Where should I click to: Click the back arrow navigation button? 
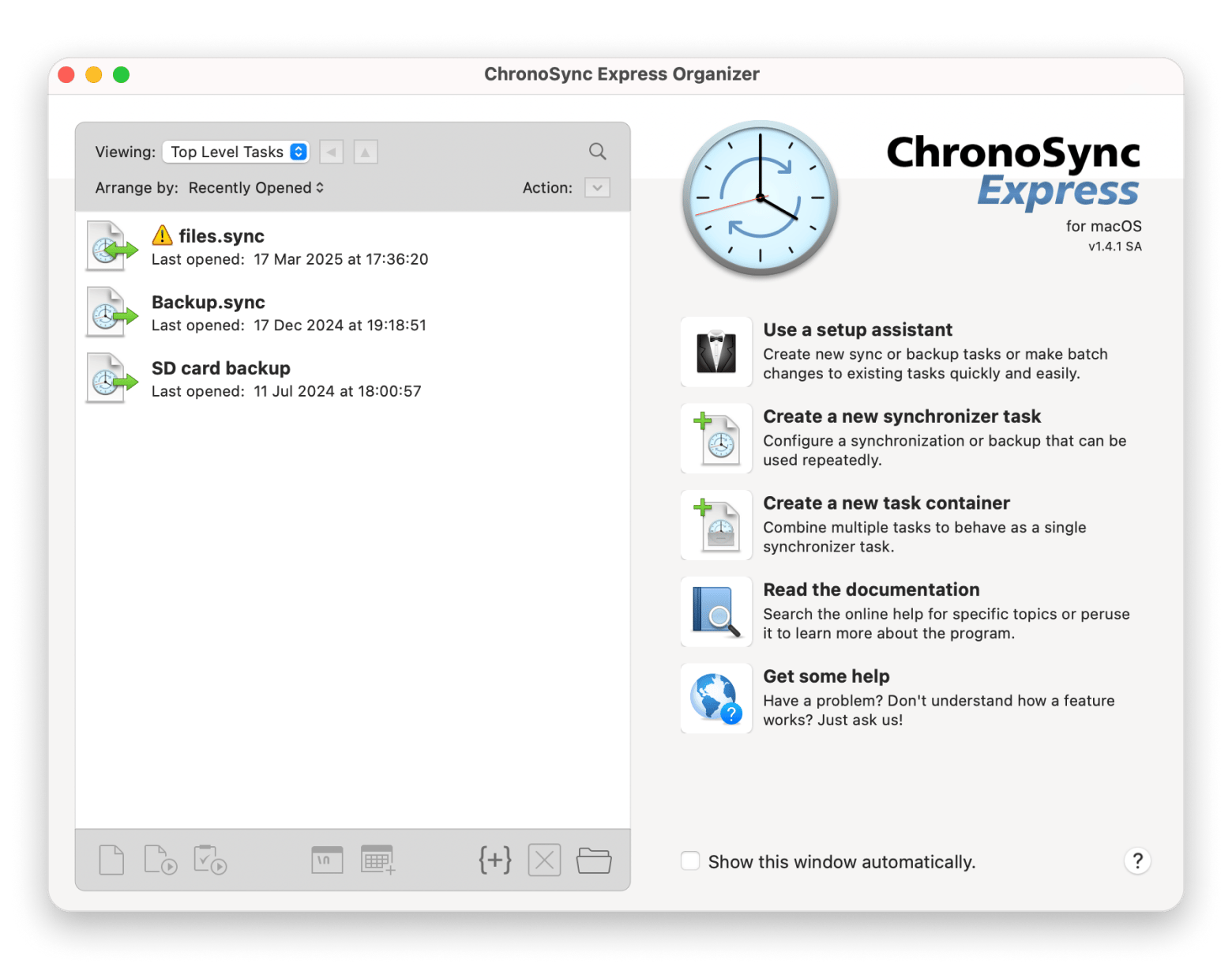click(332, 152)
